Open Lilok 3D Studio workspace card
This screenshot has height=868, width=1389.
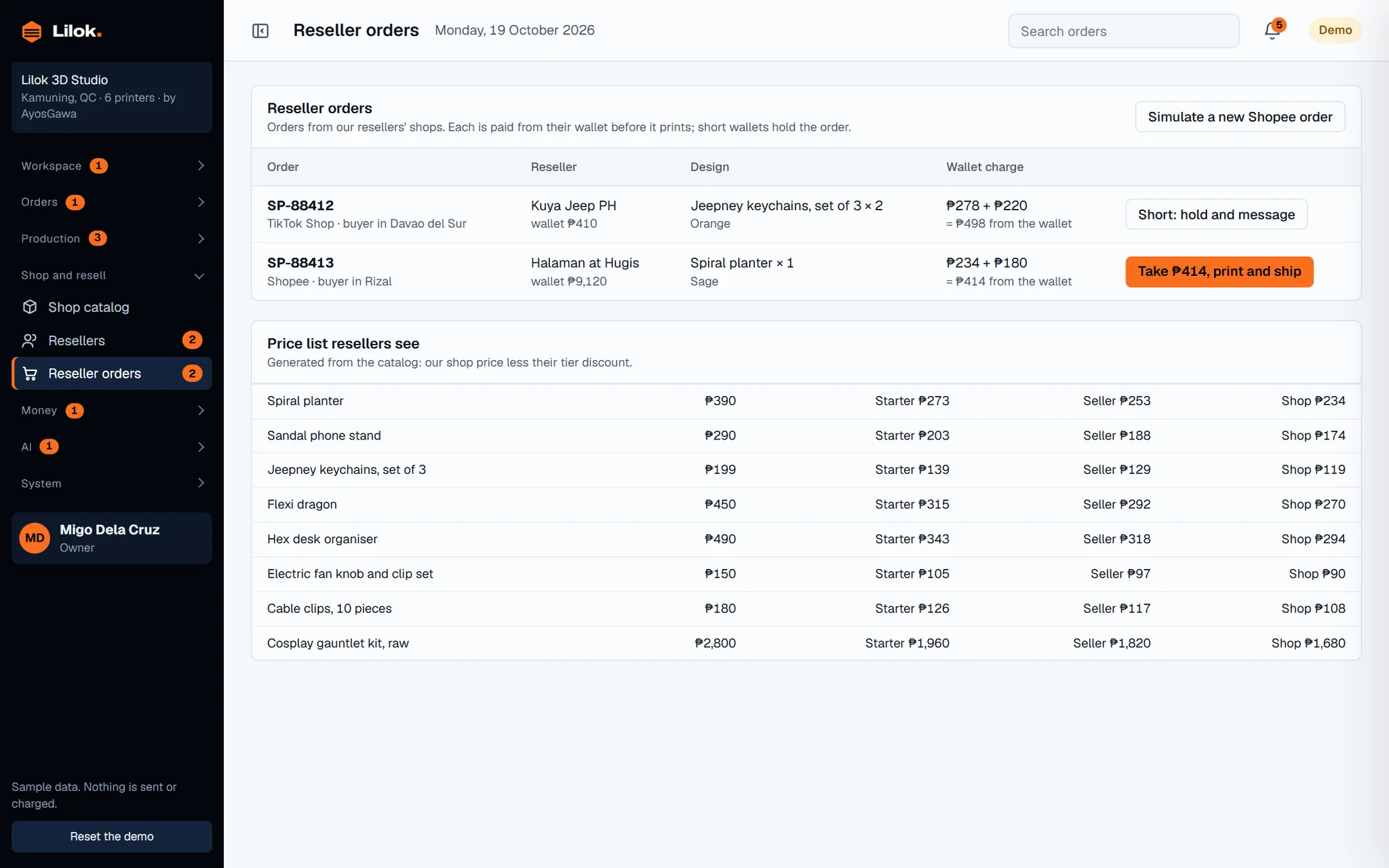pos(112,97)
